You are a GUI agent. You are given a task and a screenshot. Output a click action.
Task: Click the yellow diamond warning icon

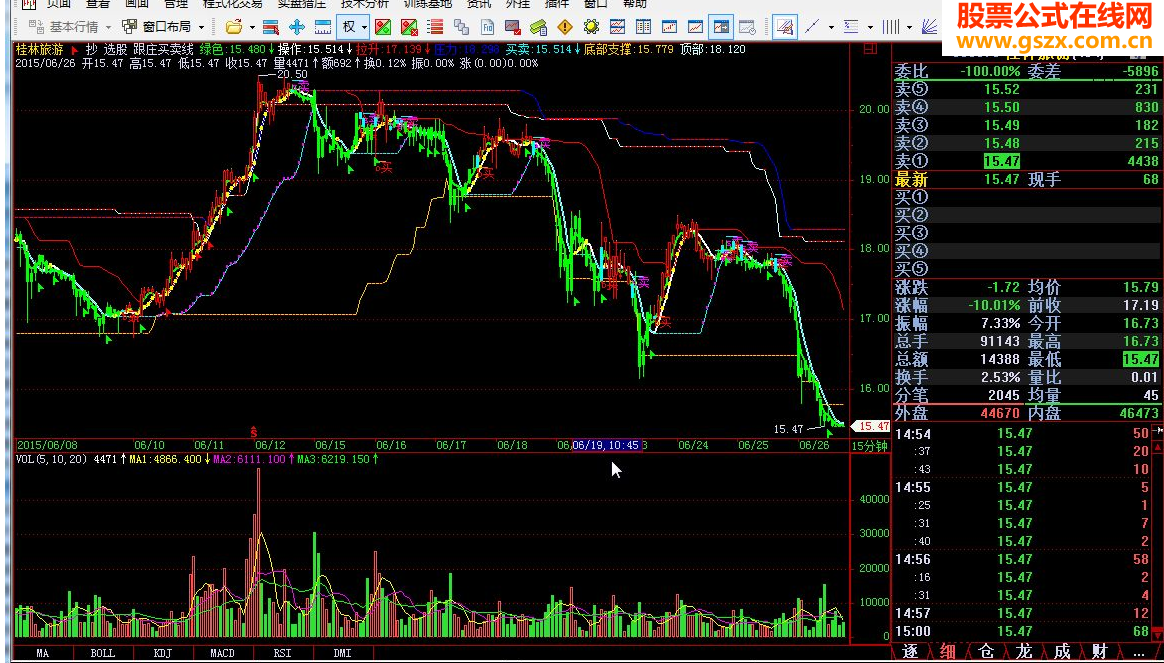point(566,27)
